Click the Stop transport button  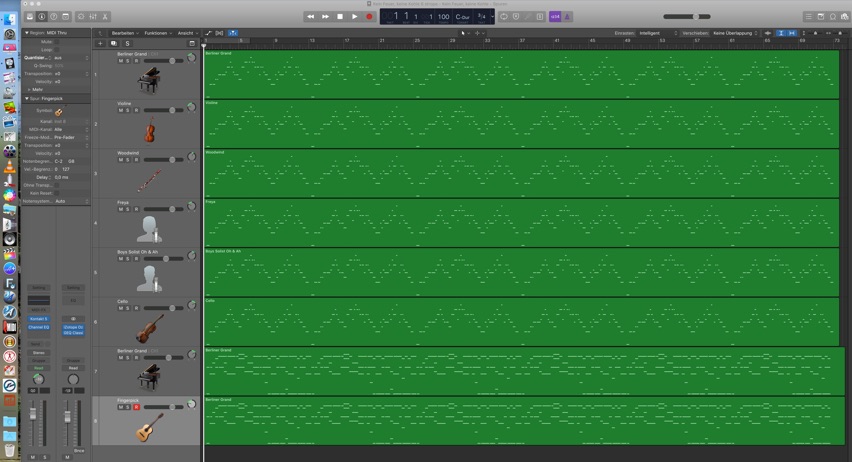(x=340, y=17)
